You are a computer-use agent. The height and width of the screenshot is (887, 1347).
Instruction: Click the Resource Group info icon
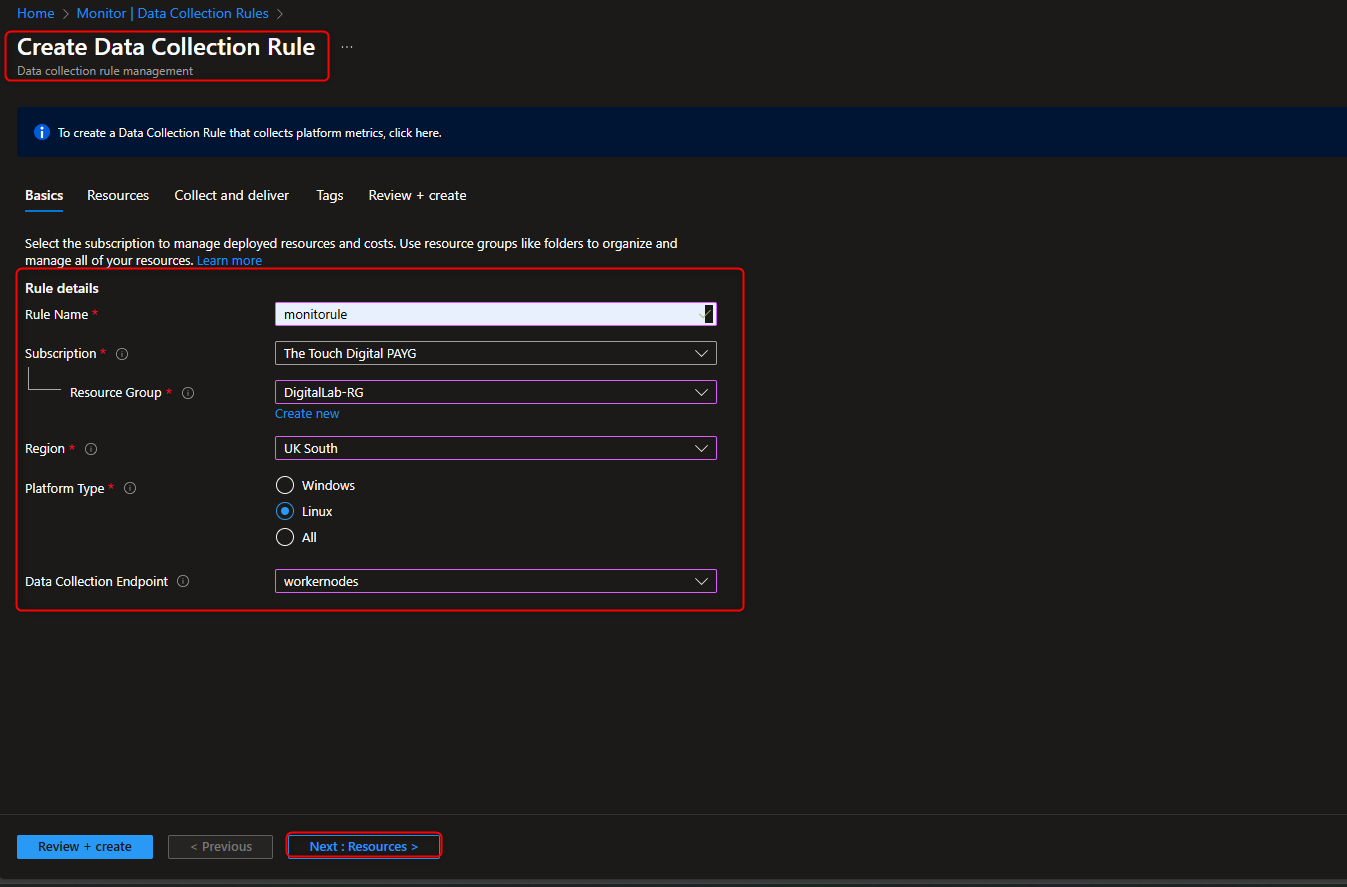188,392
